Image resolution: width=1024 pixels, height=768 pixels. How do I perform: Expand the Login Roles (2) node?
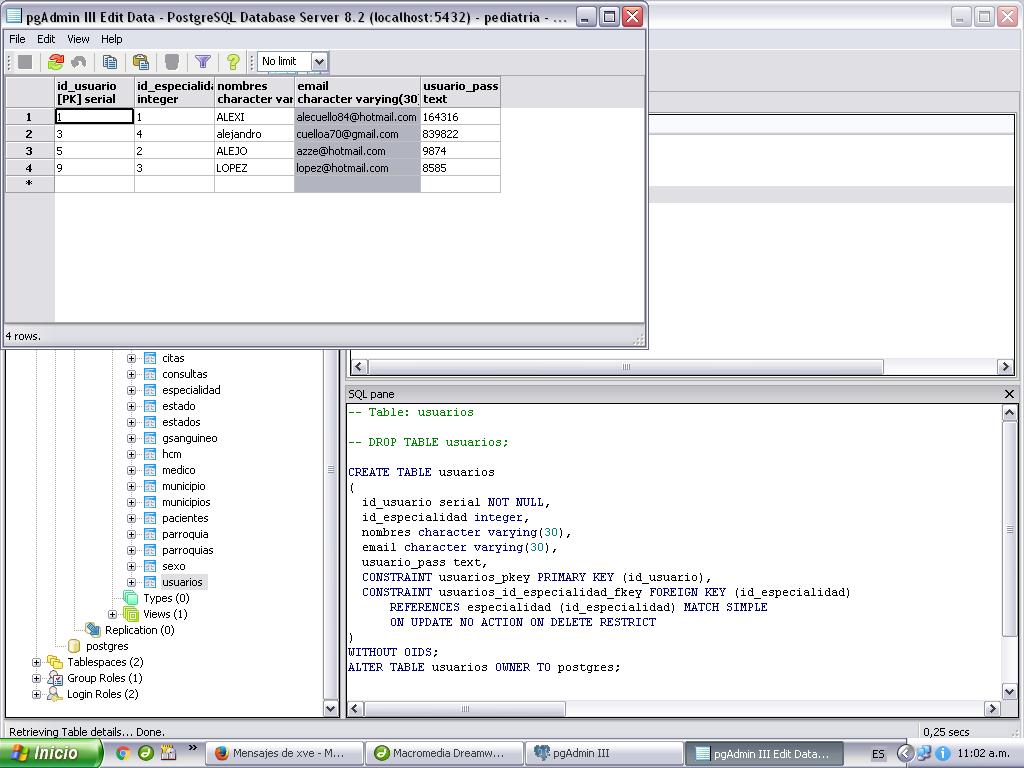click(x=37, y=694)
